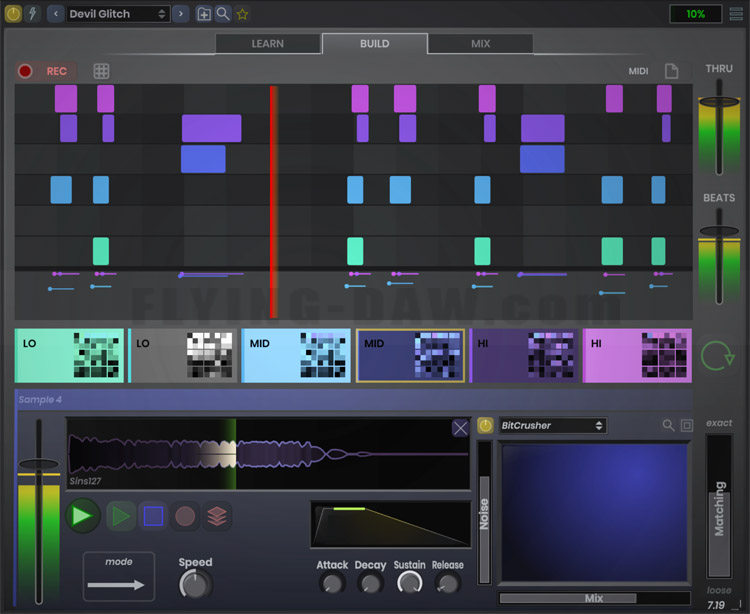Switch to the LEARN tab
The height and width of the screenshot is (614, 750).
267,44
